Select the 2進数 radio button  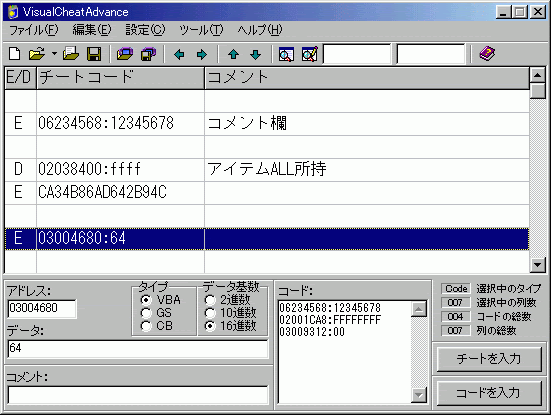click(210, 300)
